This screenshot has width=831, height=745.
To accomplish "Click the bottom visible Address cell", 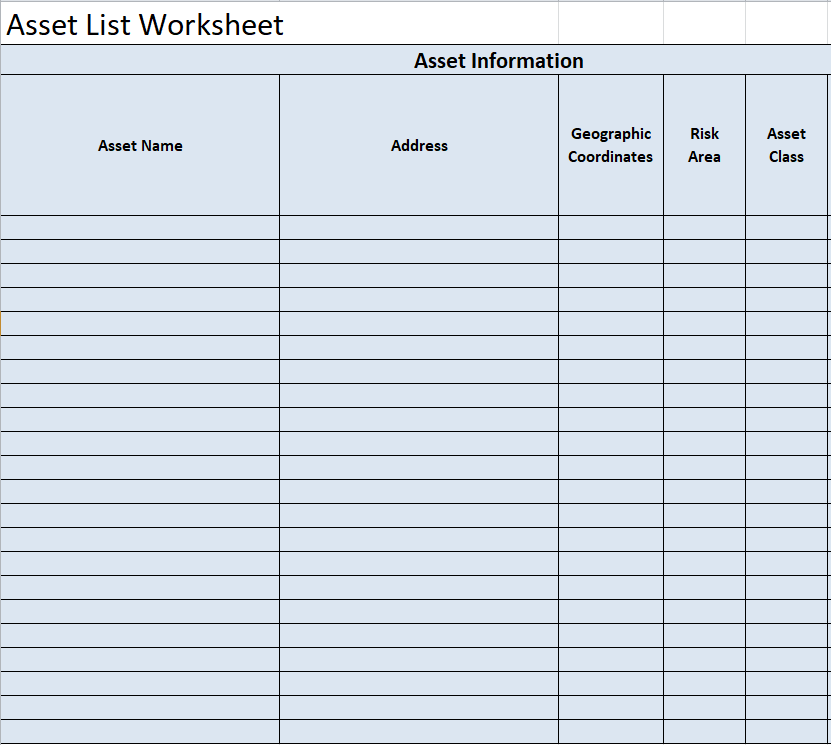I will [419, 731].
